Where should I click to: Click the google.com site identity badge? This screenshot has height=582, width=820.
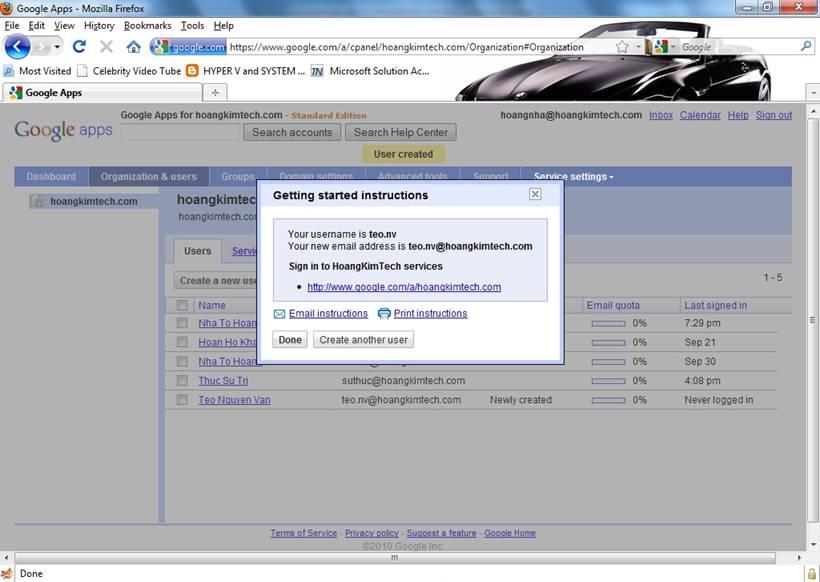[x=189, y=47]
